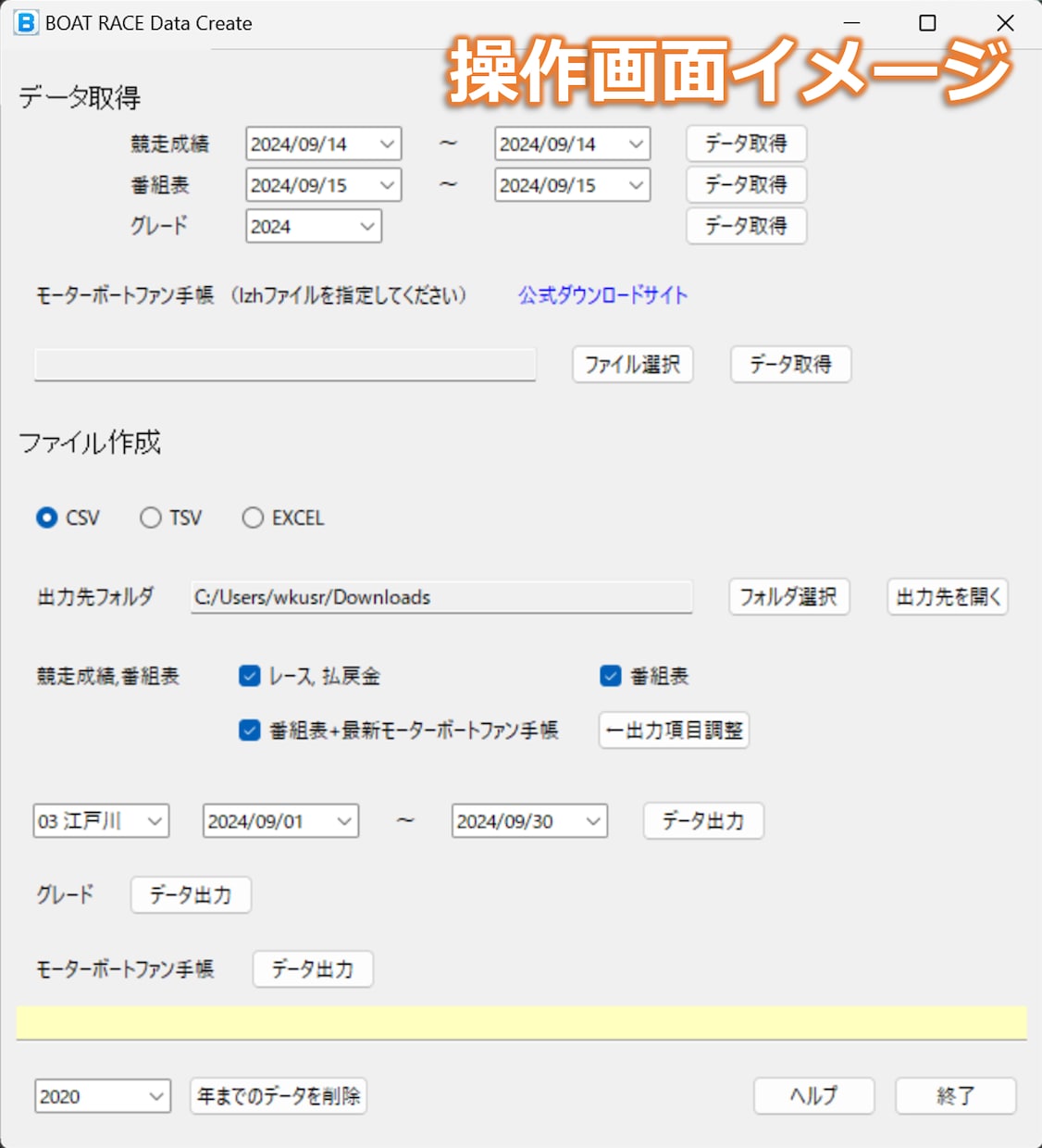
Task: Click 終了 button
Action: pyautogui.click(x=955, y=1096)
